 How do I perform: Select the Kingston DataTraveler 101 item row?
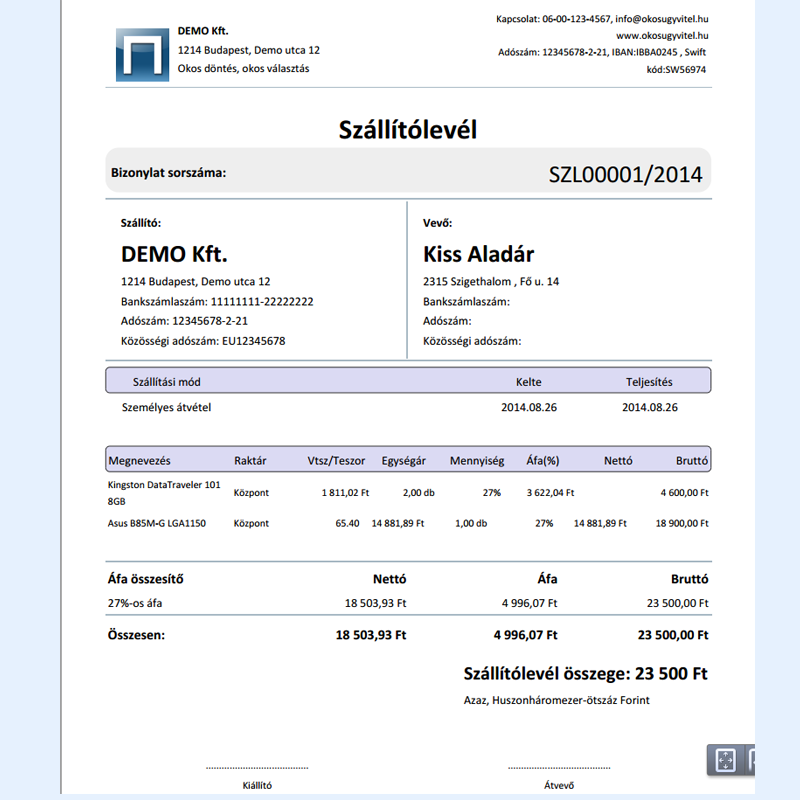(x=163, y=493)
